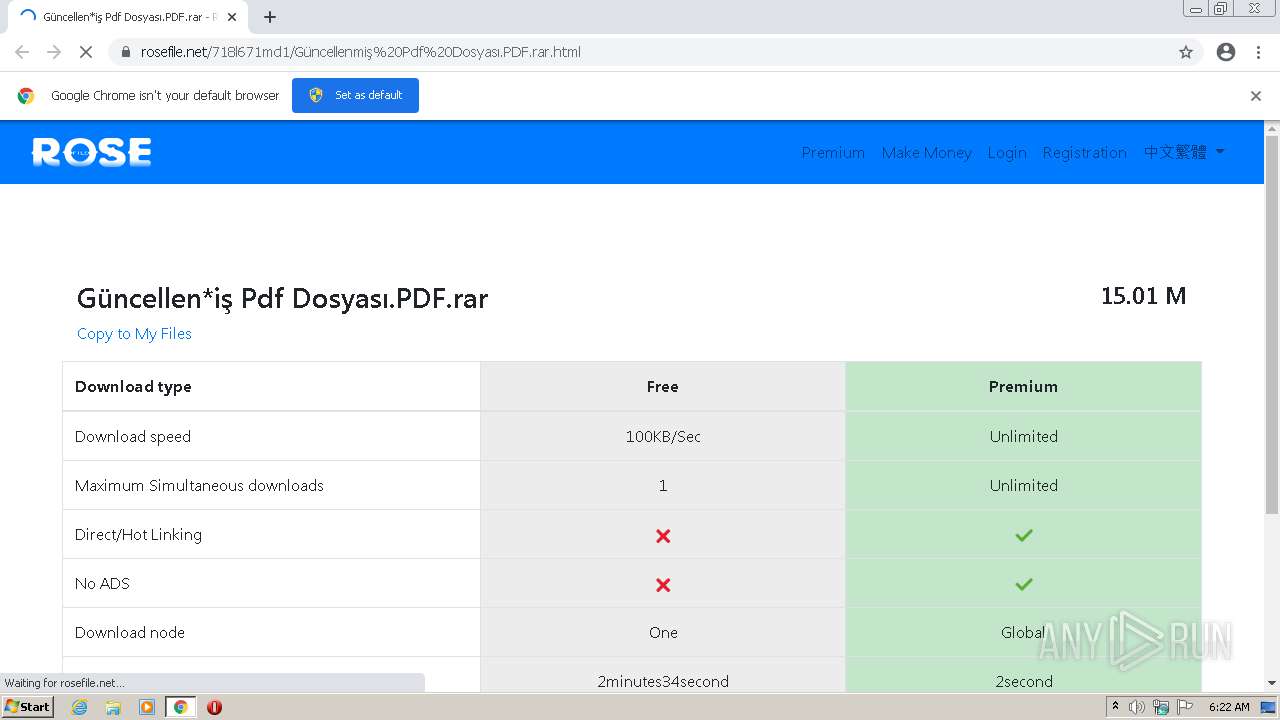This screenshot has width=1280, height=720.
Task: Open Make Money link
Action: 926,152
